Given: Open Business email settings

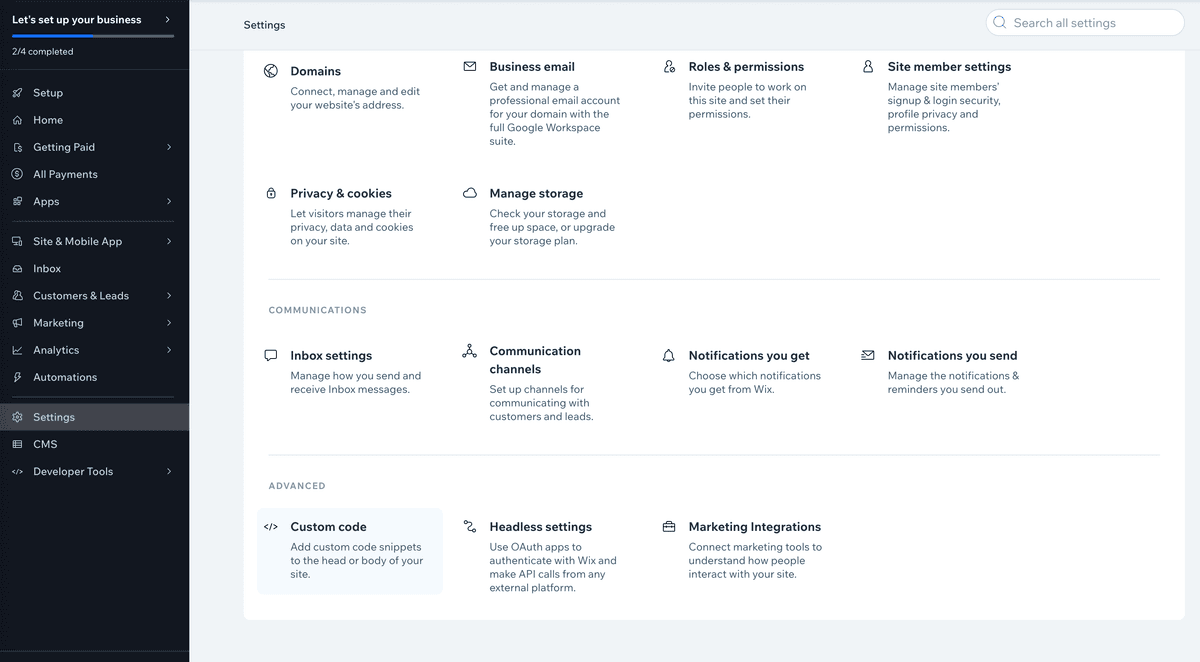Looking at the screenshot, I should click(x=532, y=67).
